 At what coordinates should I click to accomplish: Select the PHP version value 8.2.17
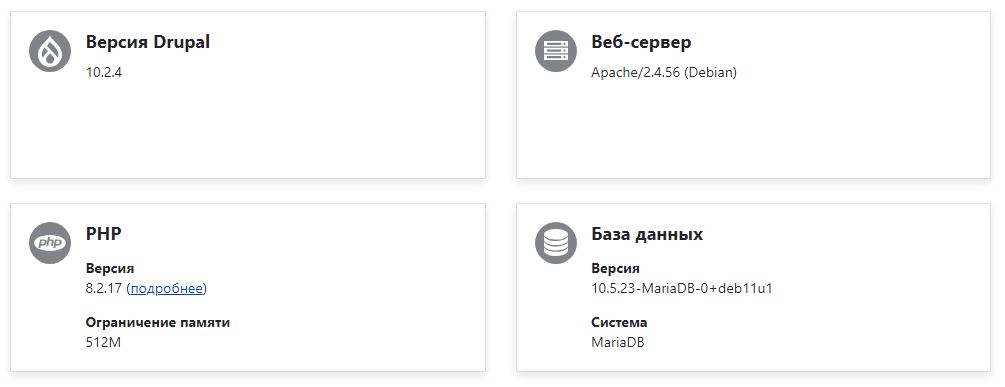[x=104, y=288]
